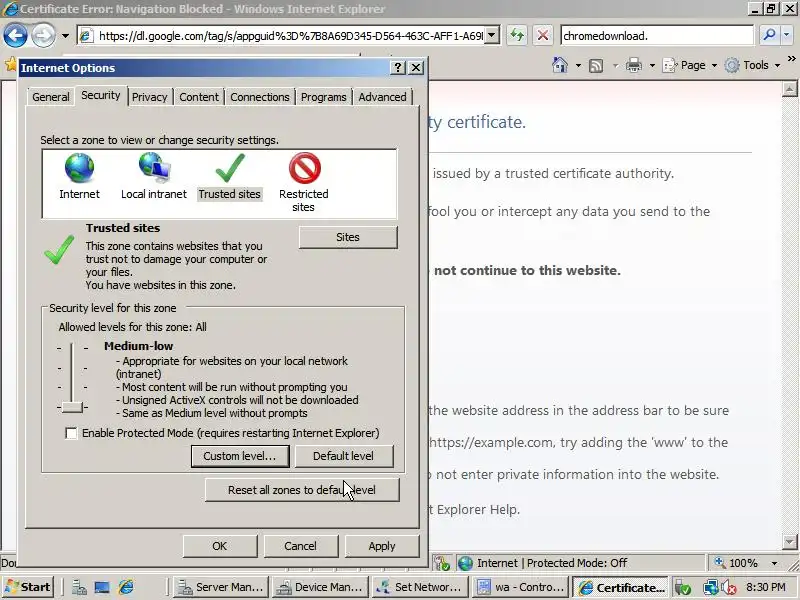This screenshot has width=800, height=600.
Task: Open search provider dropdown arrow
Action: pyautogui.click(x=787, y=35)
